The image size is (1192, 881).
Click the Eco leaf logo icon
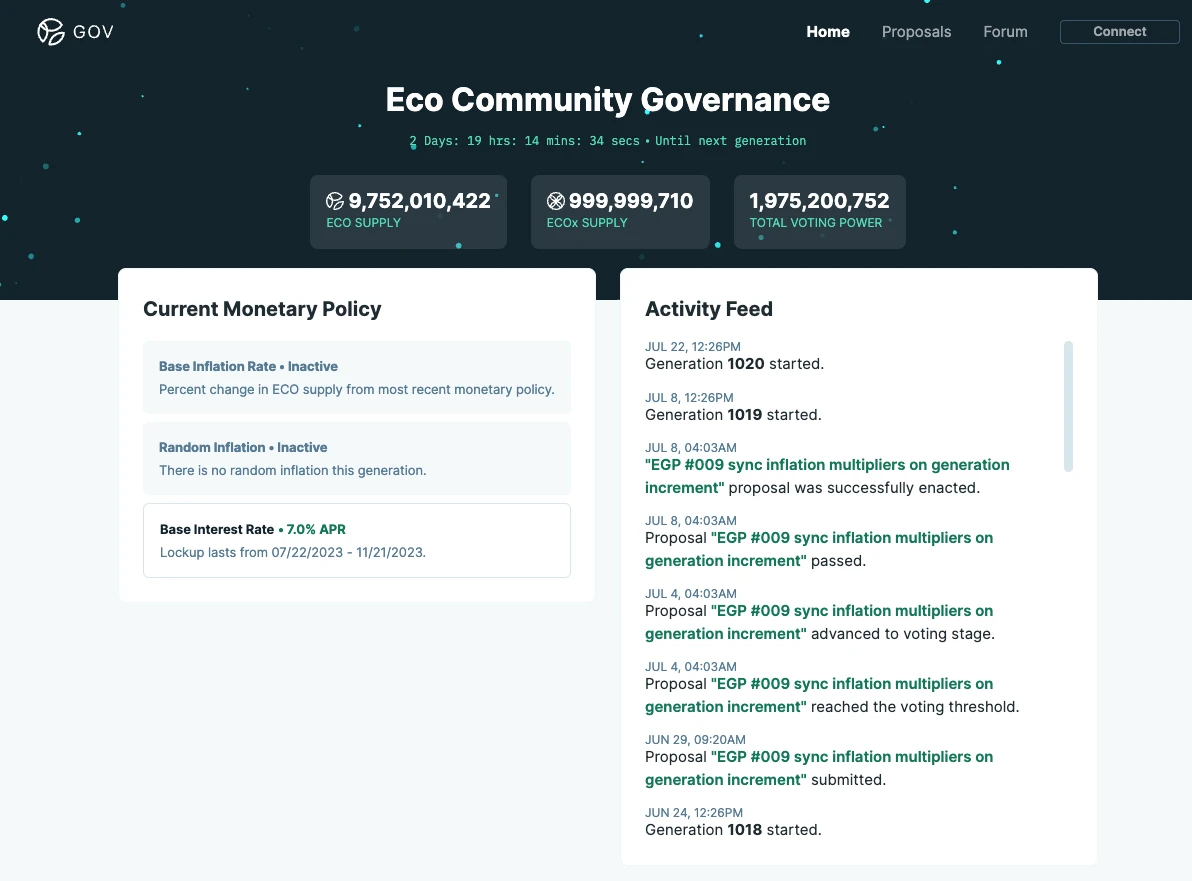click(x=51, y=32)
